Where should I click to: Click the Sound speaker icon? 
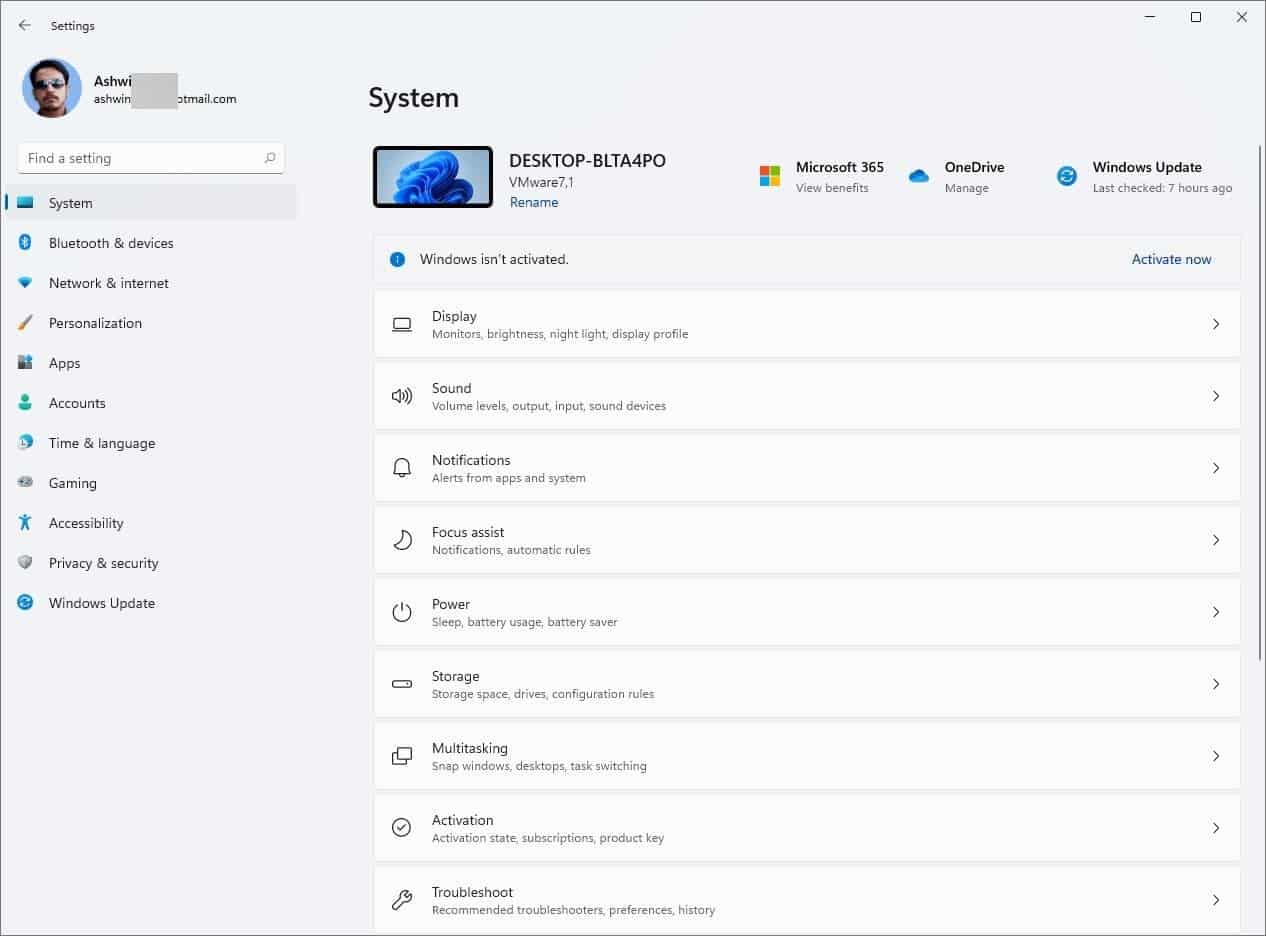(401, 396)
